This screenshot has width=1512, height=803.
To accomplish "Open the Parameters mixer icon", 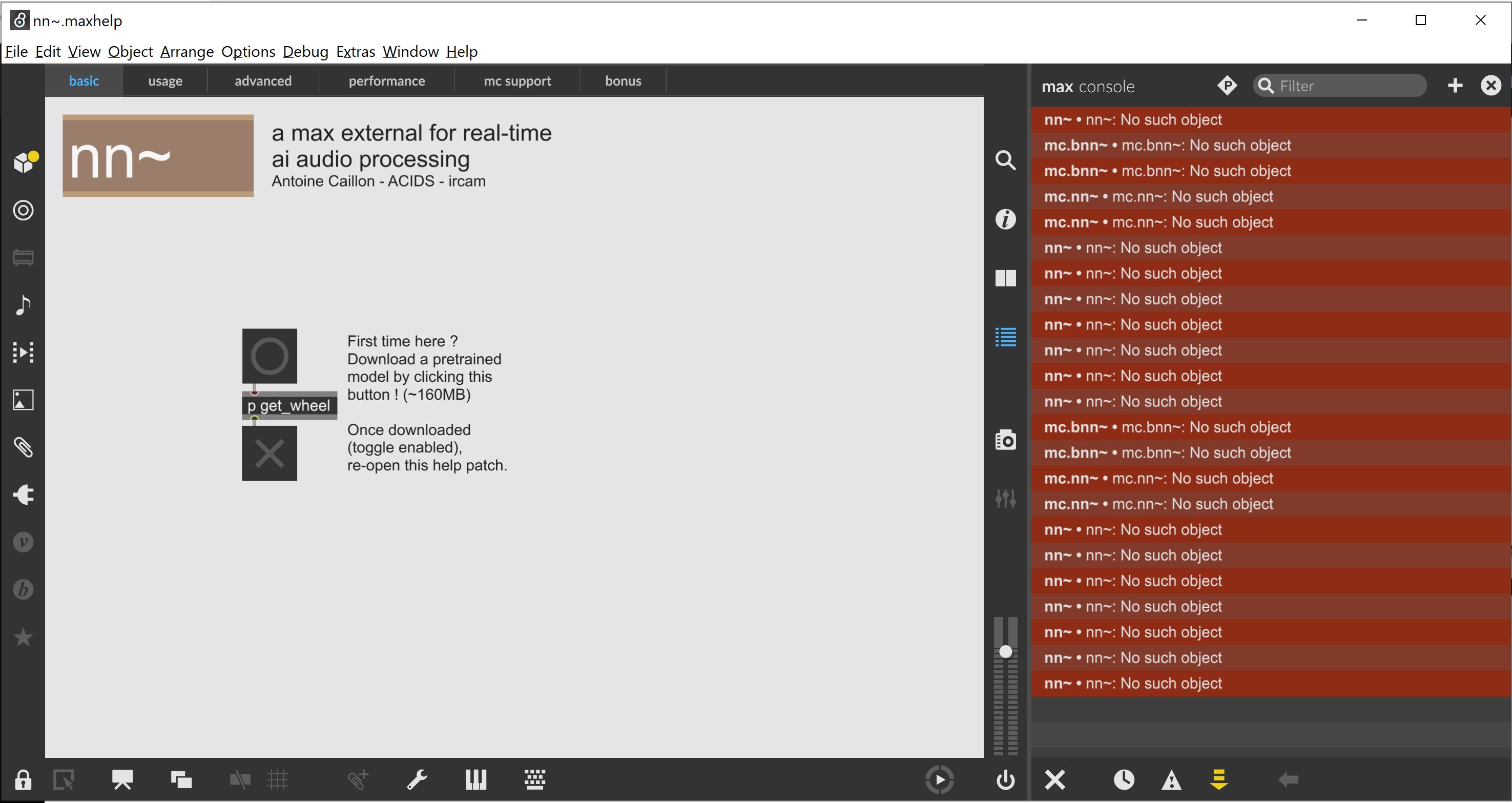I will tap(1005, 499).
